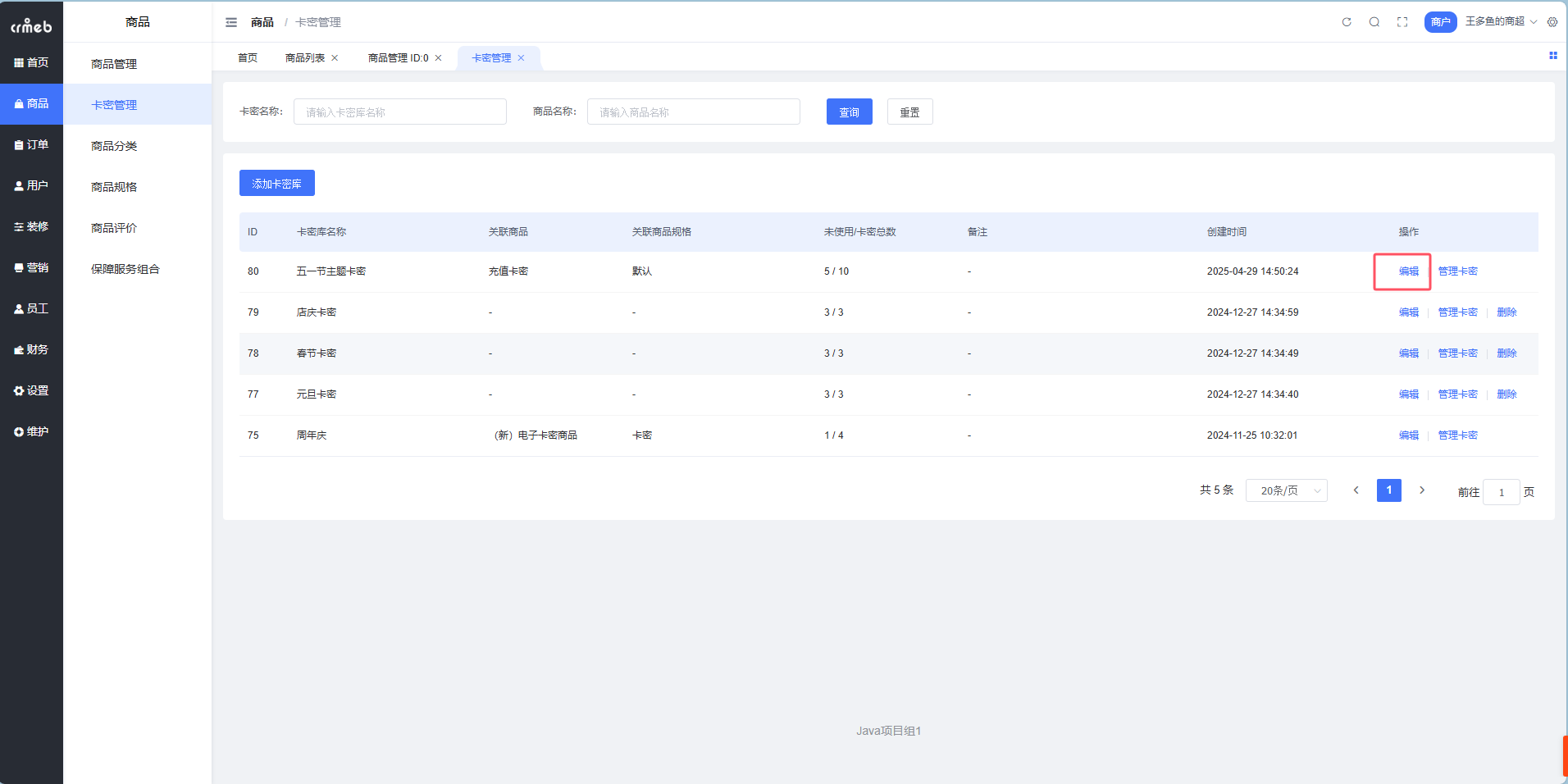Open the search icon in header
1568x784 pixels.
pos(1374,22)
